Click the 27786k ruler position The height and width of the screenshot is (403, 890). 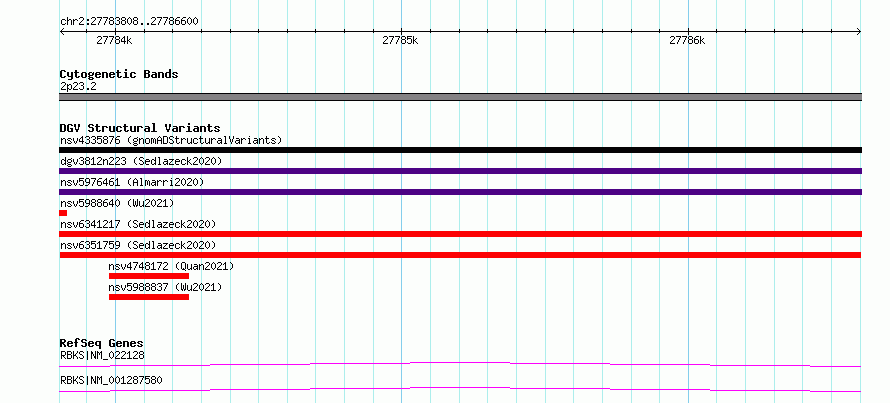687,41
